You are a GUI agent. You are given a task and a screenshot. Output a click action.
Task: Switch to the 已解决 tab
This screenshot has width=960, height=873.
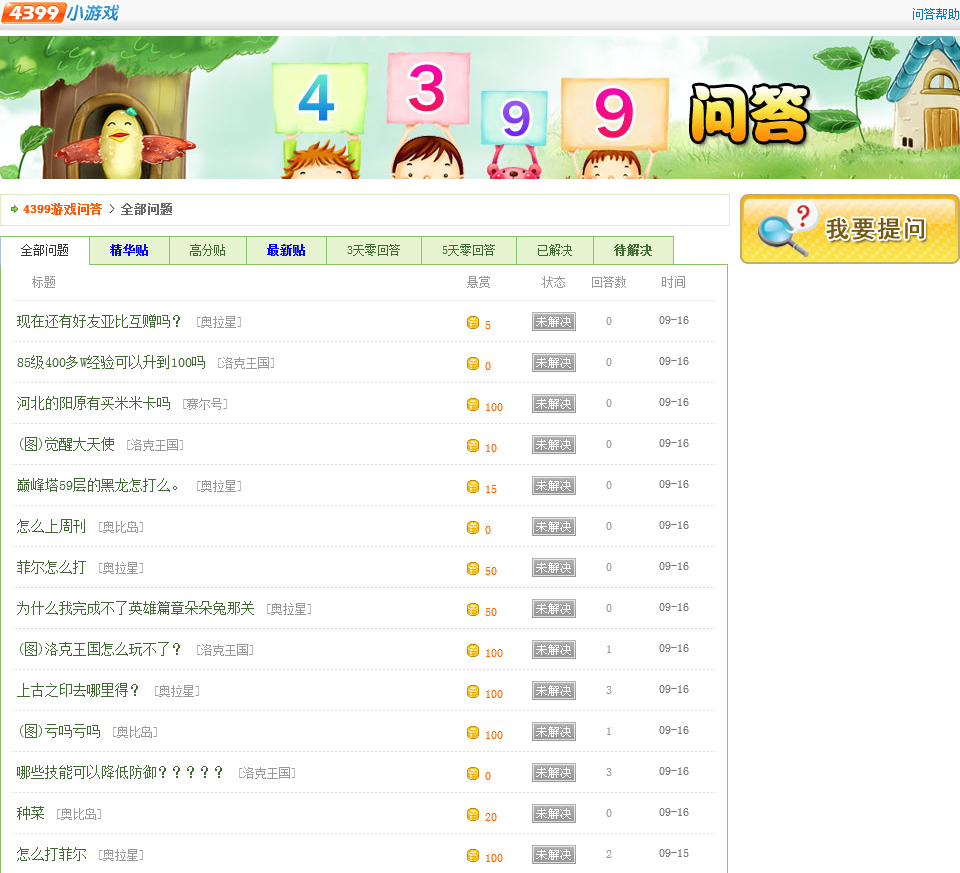555,250
